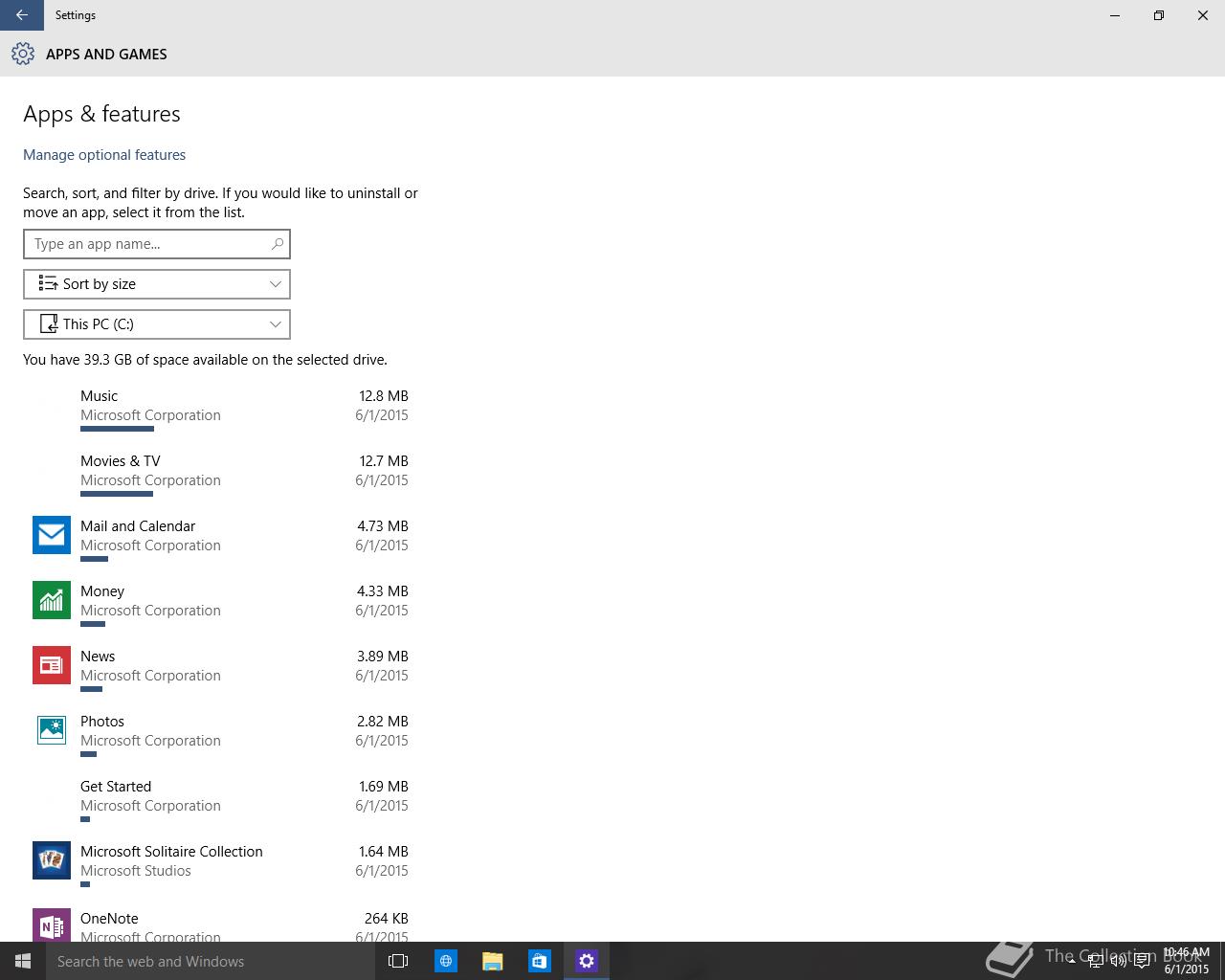Open the Action Center notification icon

pos(1142,961)
